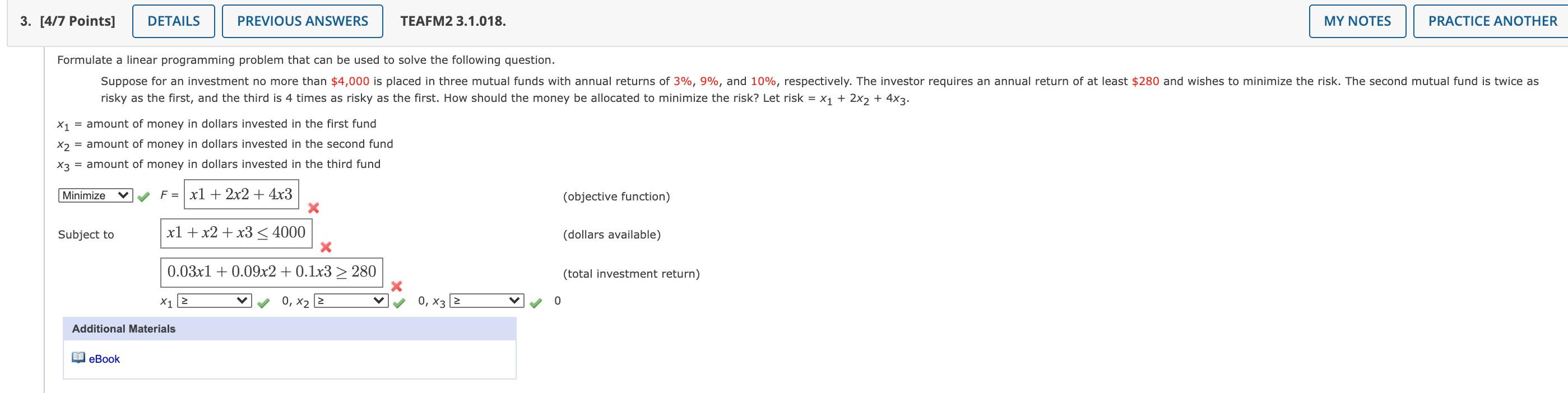The height and width of the screenshot is (393, 1568).
Task: Open the Minimize/Maximize dropdown
Action: 95,196
